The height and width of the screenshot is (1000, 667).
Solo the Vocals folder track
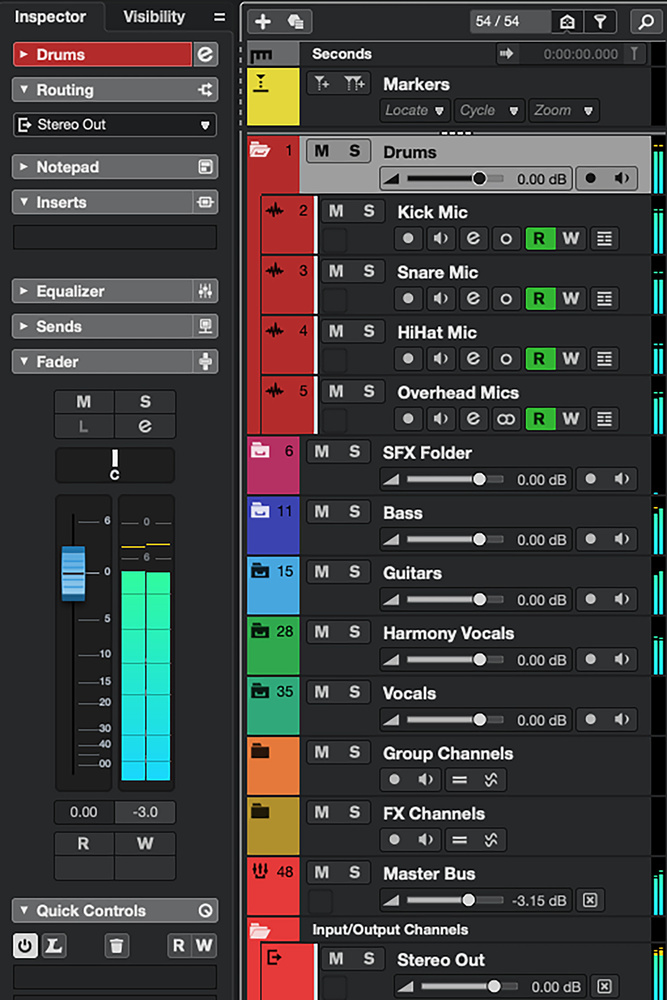tap(355, 692)
